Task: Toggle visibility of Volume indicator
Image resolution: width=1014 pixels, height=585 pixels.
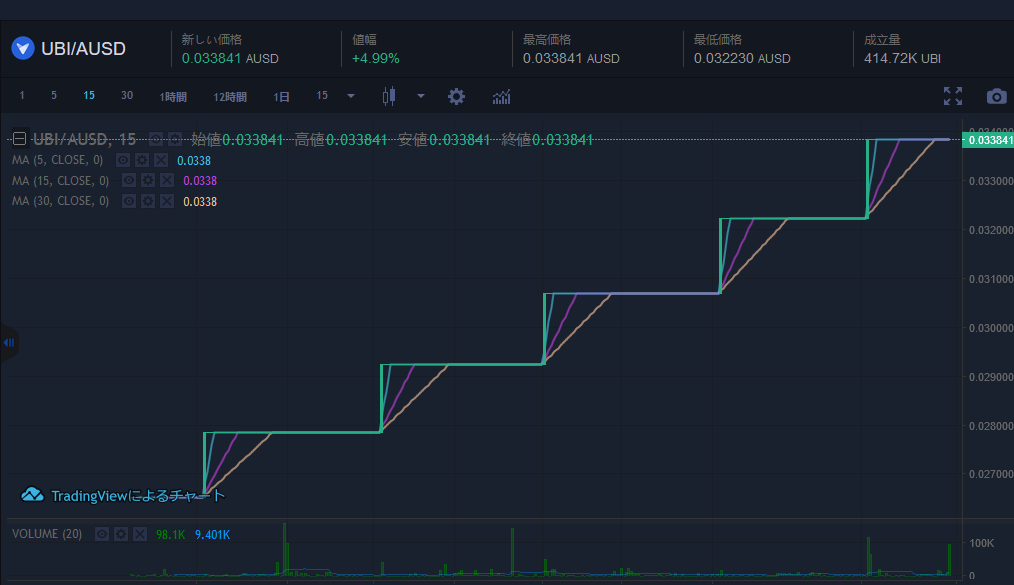Action: click(x=102, y=535)
